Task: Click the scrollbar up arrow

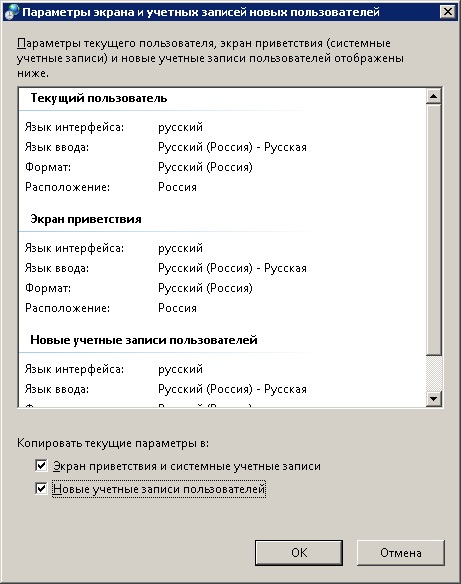Action: 433,96
